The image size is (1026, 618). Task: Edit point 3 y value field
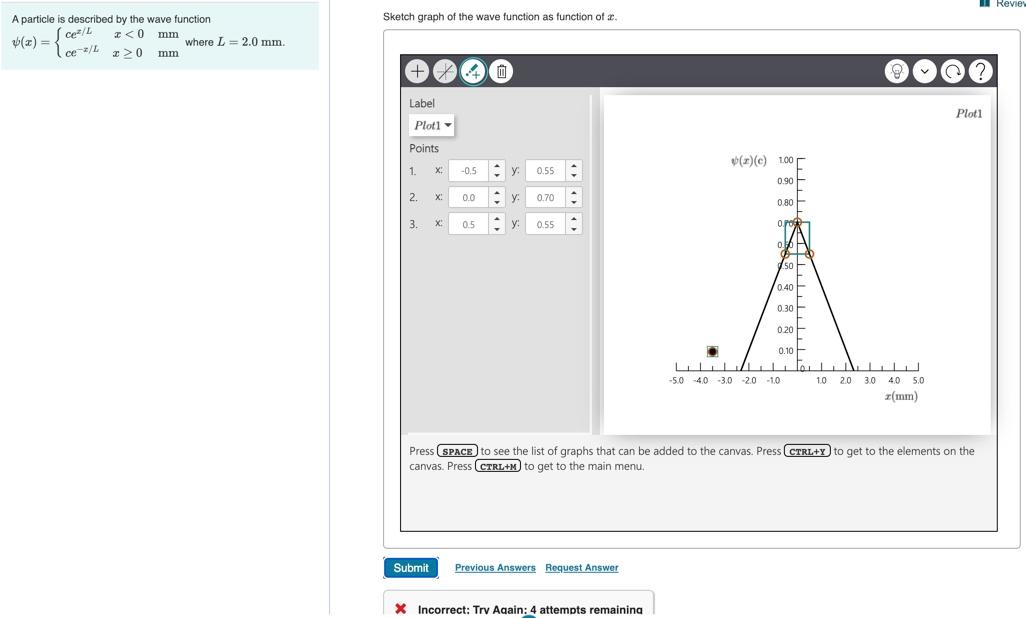(545, 225)
